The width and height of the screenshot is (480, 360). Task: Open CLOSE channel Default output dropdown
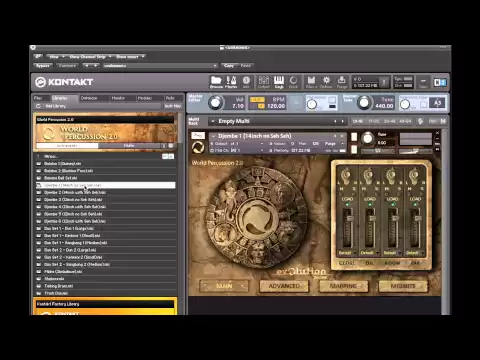[x=347, y=253]
